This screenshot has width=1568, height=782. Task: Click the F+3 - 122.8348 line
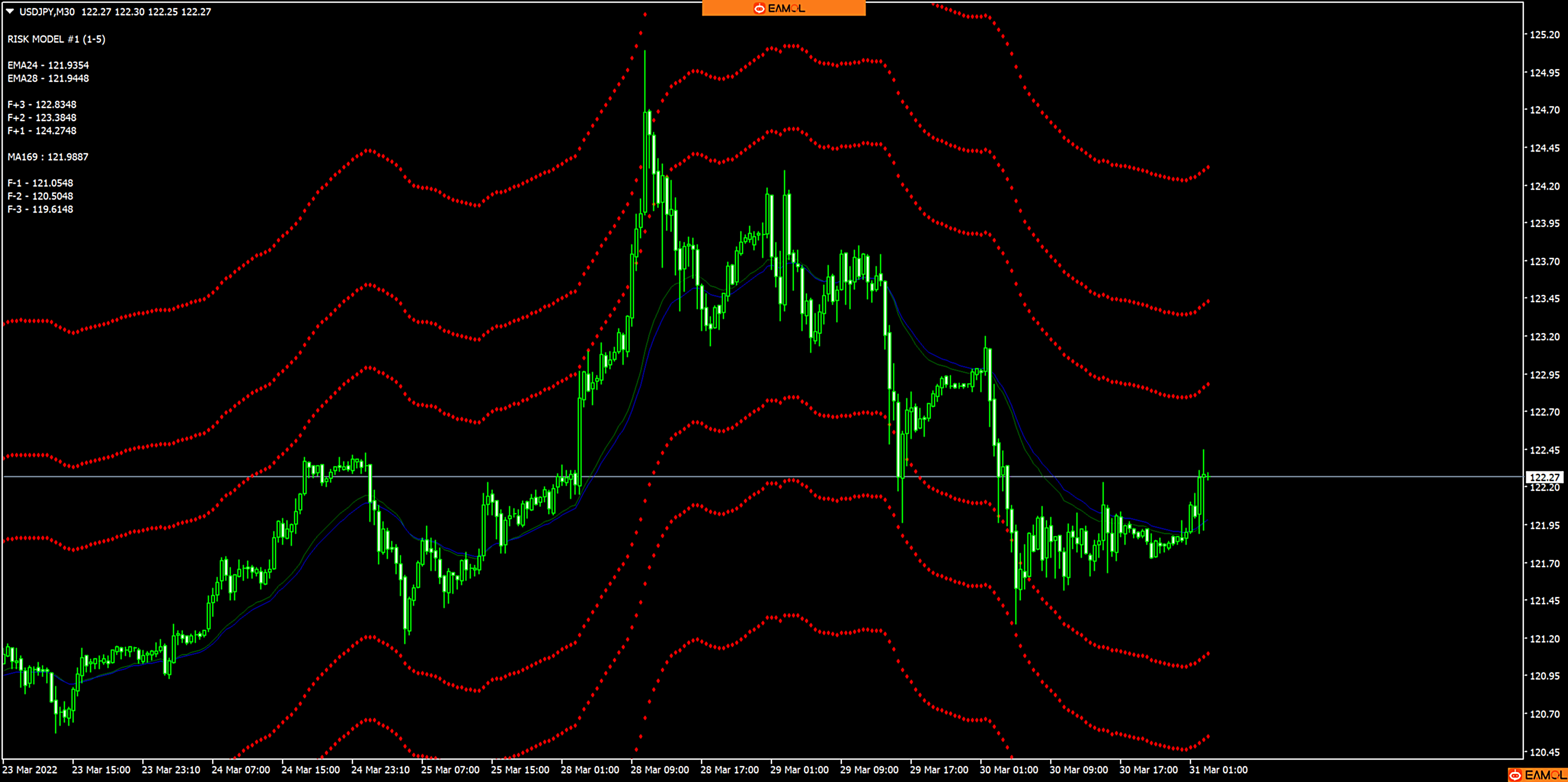click(42, 105)
